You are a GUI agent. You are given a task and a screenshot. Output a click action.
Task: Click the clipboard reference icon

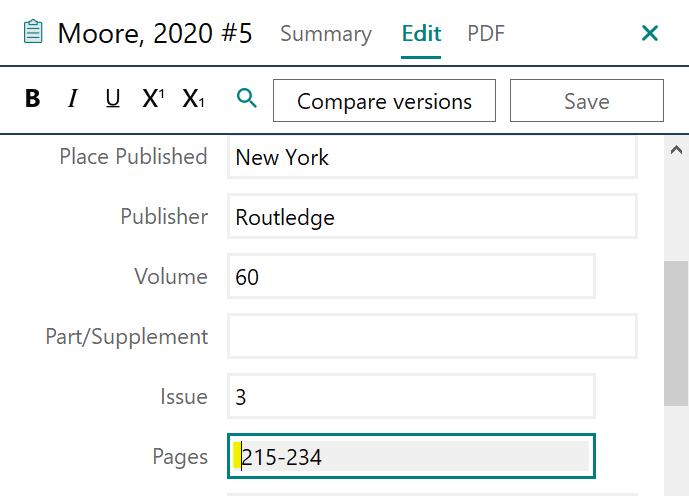coord(33,33)
